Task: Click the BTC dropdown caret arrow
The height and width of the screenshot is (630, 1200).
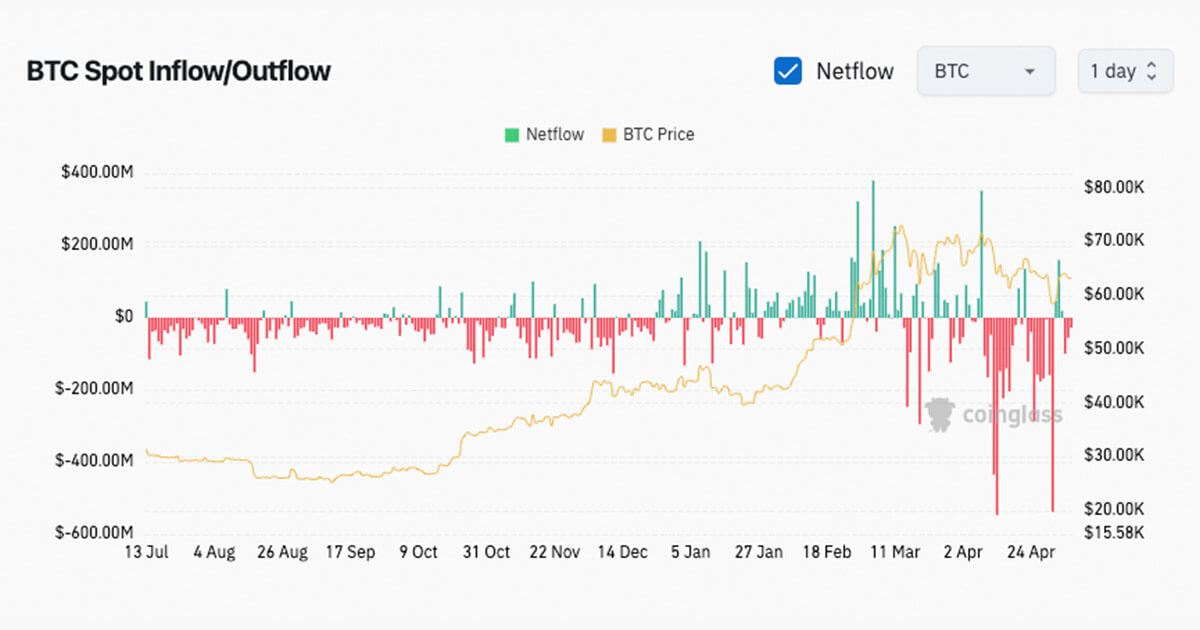Action: (x=1029, y=72)
